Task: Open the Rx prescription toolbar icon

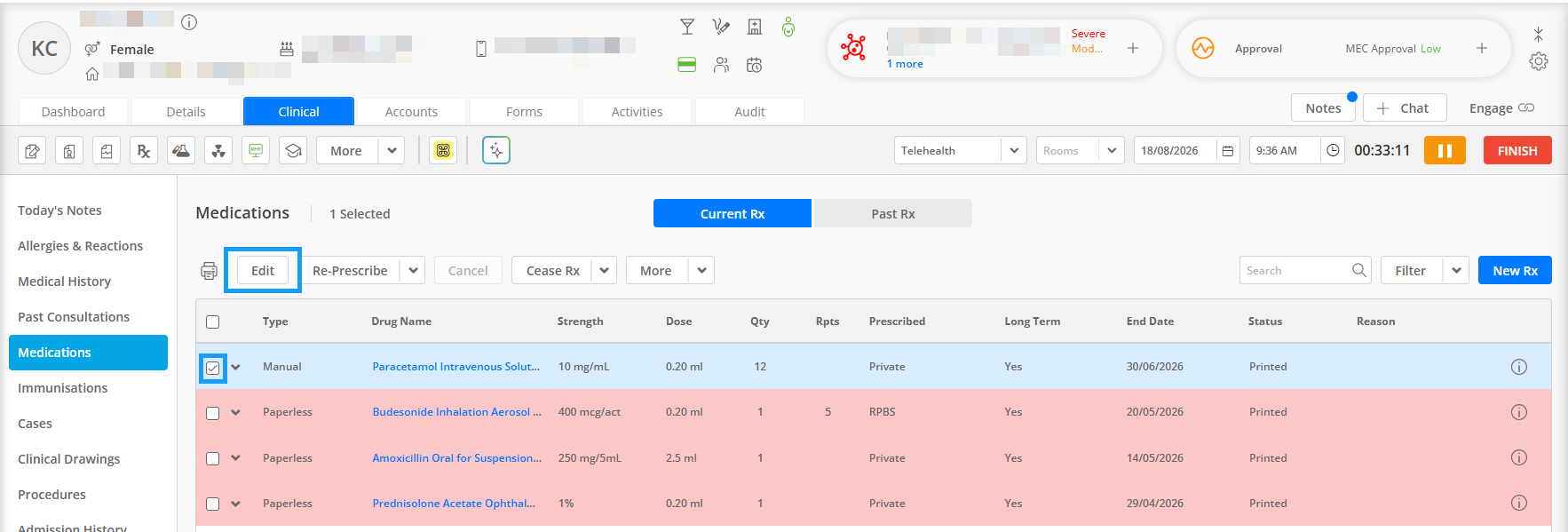Action: pyautogui.click(x=144, y=151)
